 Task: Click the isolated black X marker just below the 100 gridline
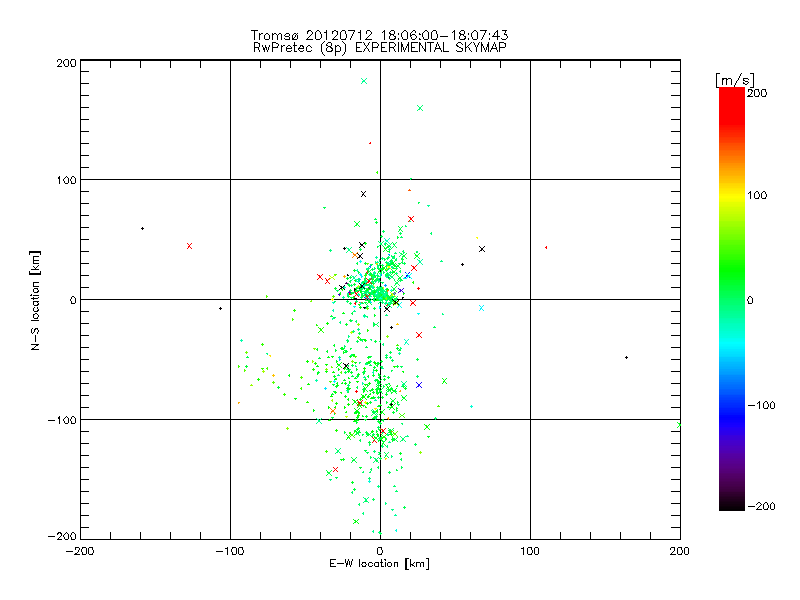click(363, 194)
